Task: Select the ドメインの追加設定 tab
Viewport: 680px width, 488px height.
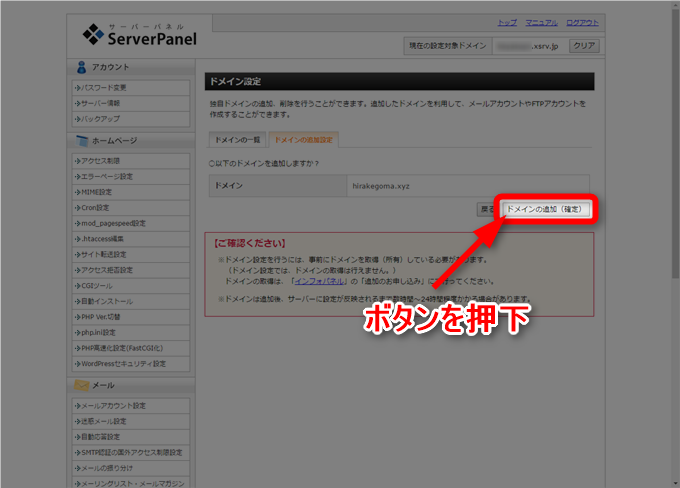Action: click(304, 140)
